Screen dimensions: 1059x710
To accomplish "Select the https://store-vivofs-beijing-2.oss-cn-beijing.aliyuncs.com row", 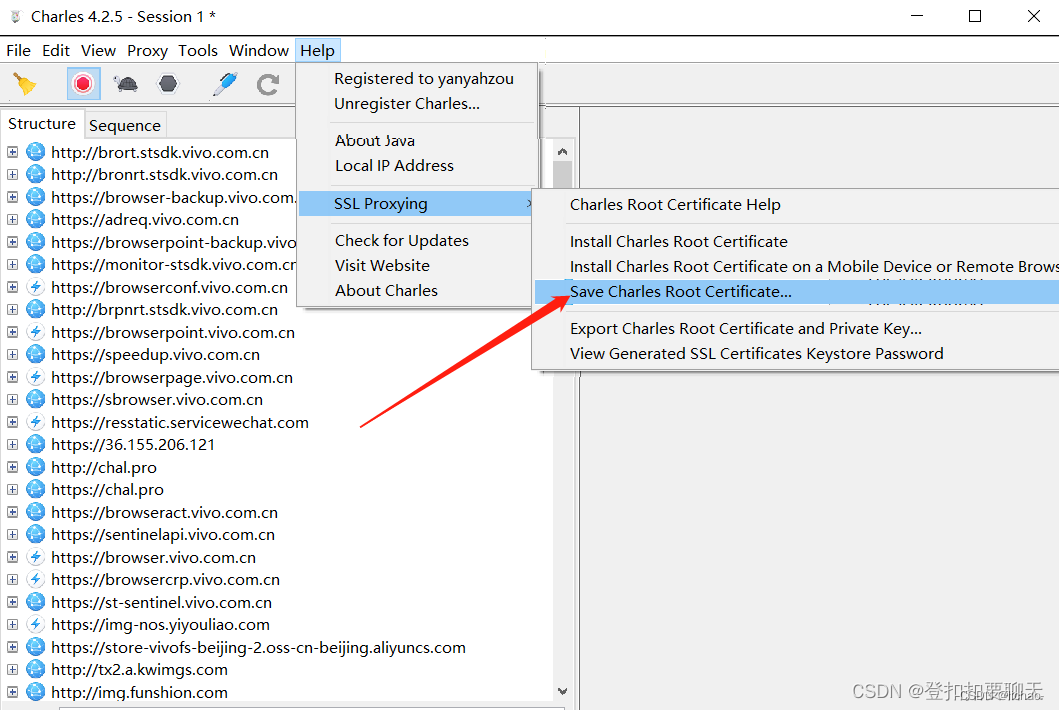I will [x=258, y=647].
